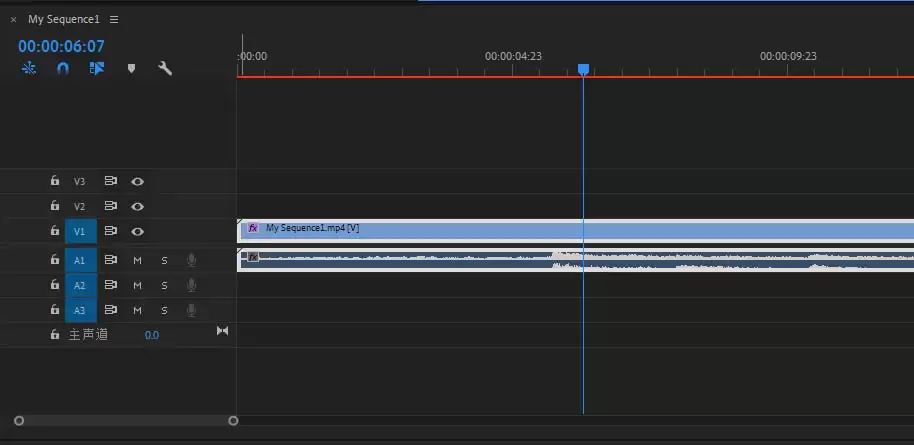Image resolution: width=914 pixels, height=445 pixels.
Task: Add a marker using shield icon
Action: 131,69
